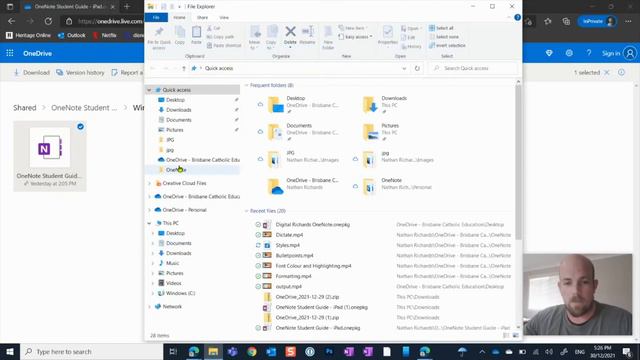Click Select all in the ribbon
This screenshot has width=640, height=360.
tap(441, 28)
